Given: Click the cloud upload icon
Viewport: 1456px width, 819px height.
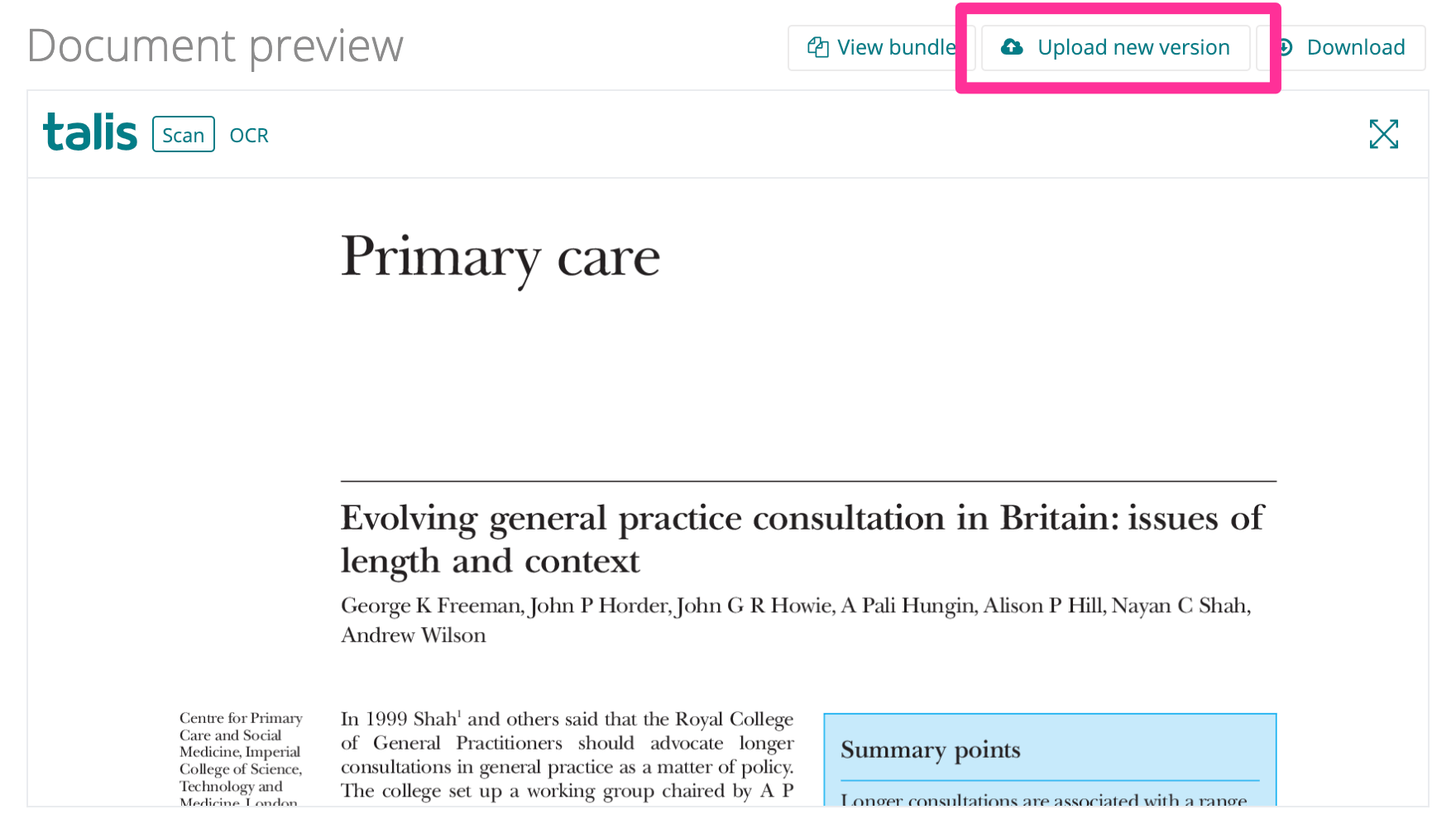Looking at the screenshot, I should (x=1011, y=47).
